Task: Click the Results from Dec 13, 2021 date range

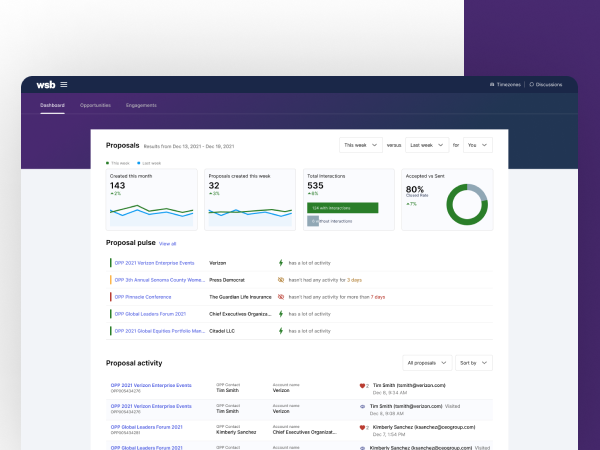Action: pos(189,146)
